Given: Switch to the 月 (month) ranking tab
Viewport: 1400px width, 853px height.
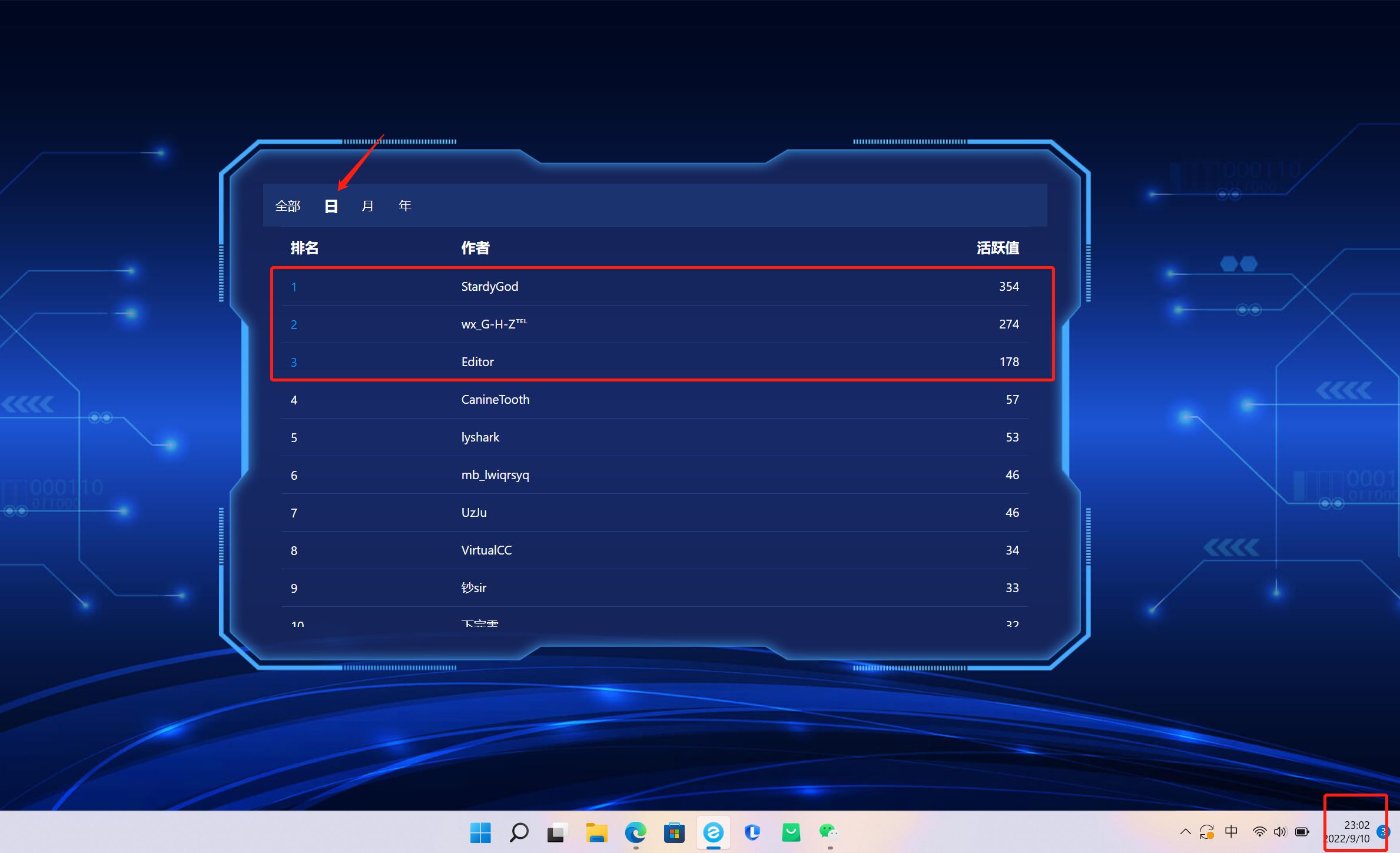Looking at the screenshot, I should 367,206.
